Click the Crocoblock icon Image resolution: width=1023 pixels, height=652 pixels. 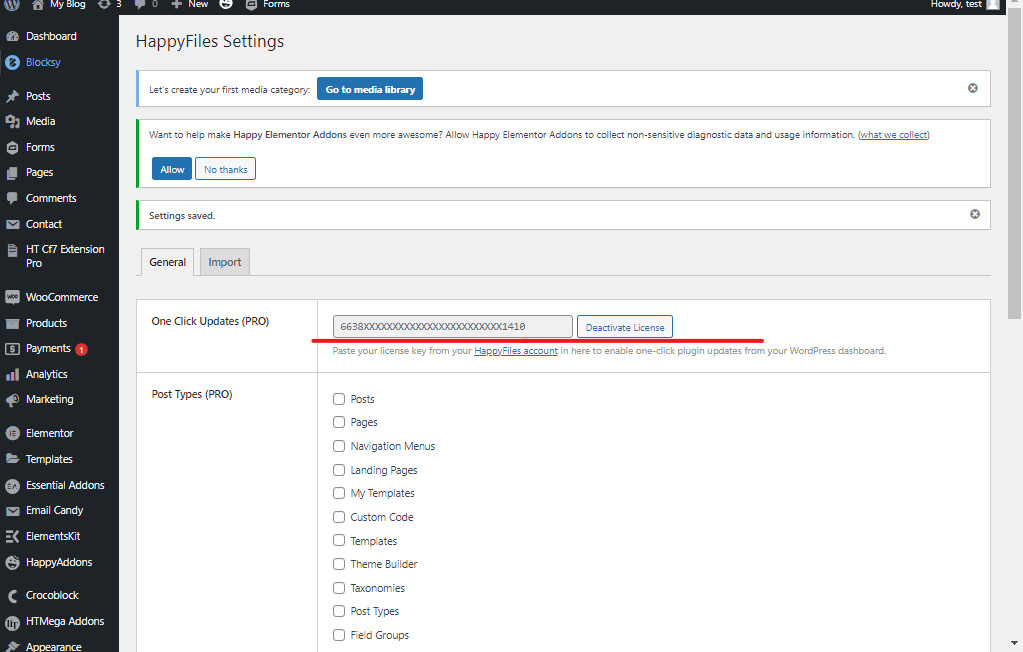pos(12,596)
